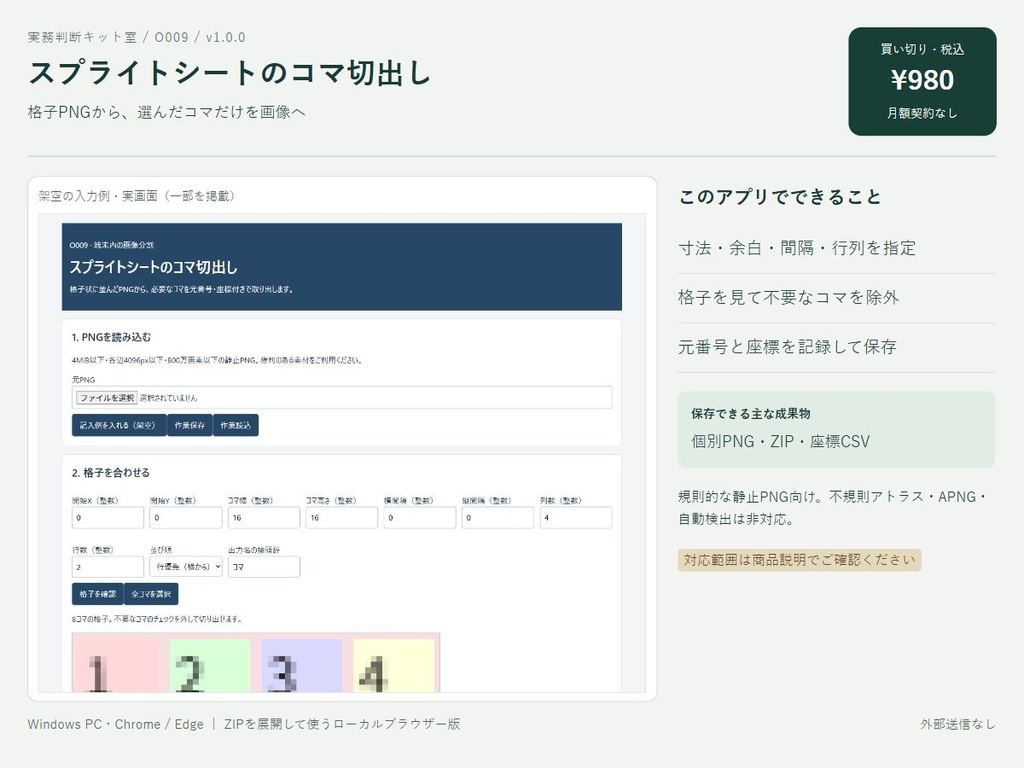Click the feature 格子を見て不要なコマを除外
This screenshot has width=1024, height=768.
(x=788, y=297)
